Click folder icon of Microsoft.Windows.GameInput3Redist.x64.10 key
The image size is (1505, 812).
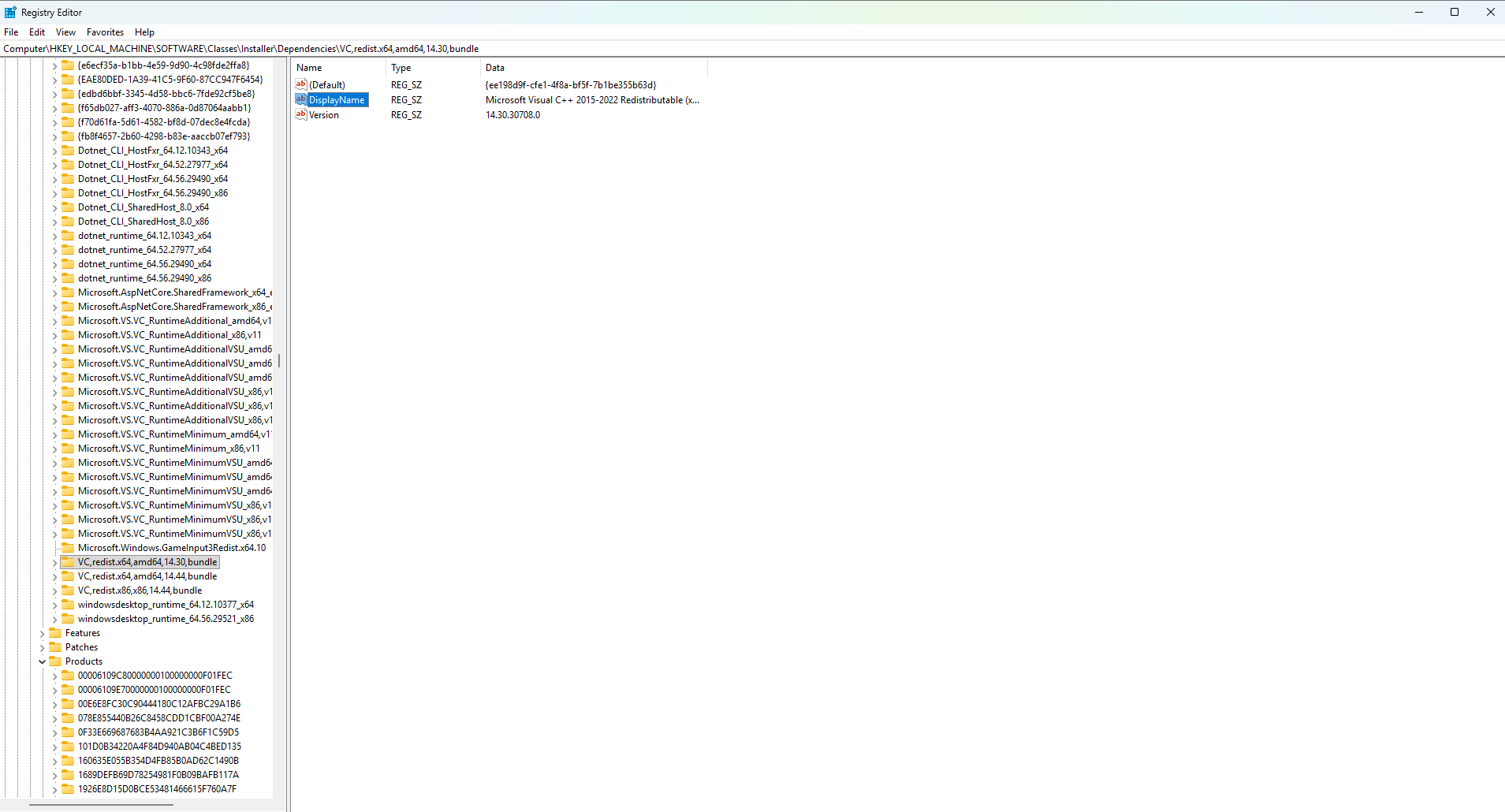[68, 548]
